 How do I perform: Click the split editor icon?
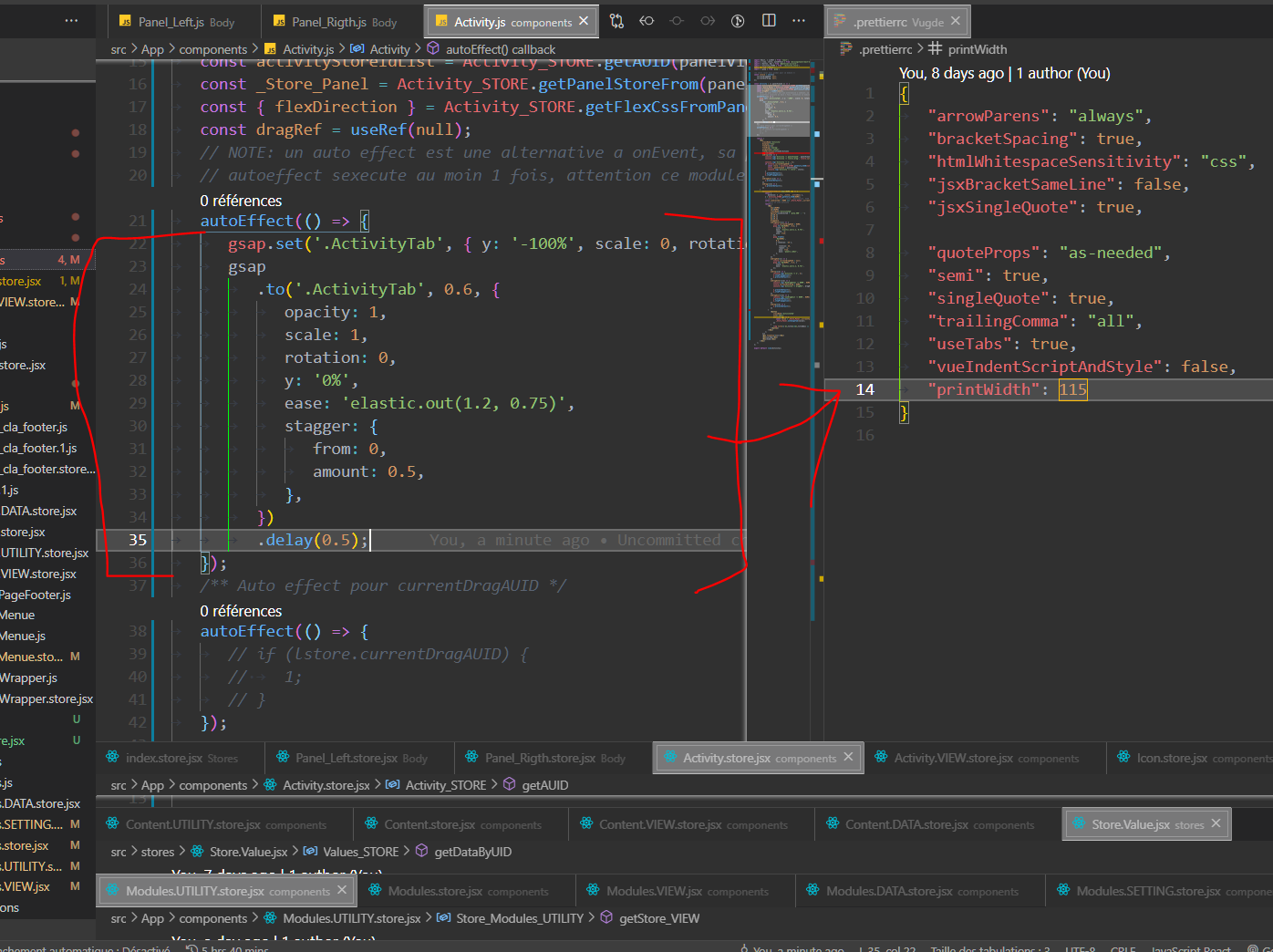tap(769, 21)
